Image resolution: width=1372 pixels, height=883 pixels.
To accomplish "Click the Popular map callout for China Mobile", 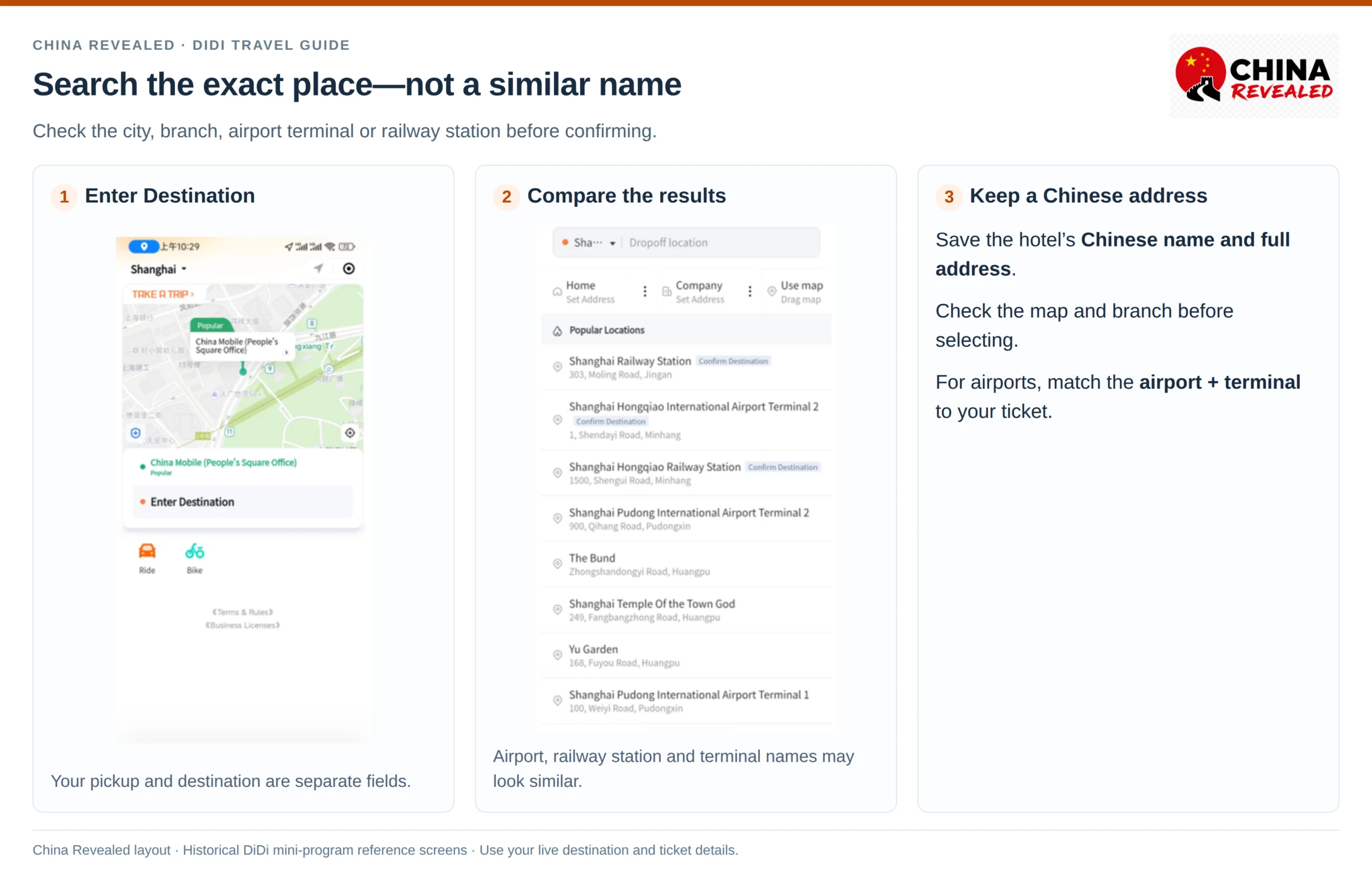I will [x=242, y=346].
